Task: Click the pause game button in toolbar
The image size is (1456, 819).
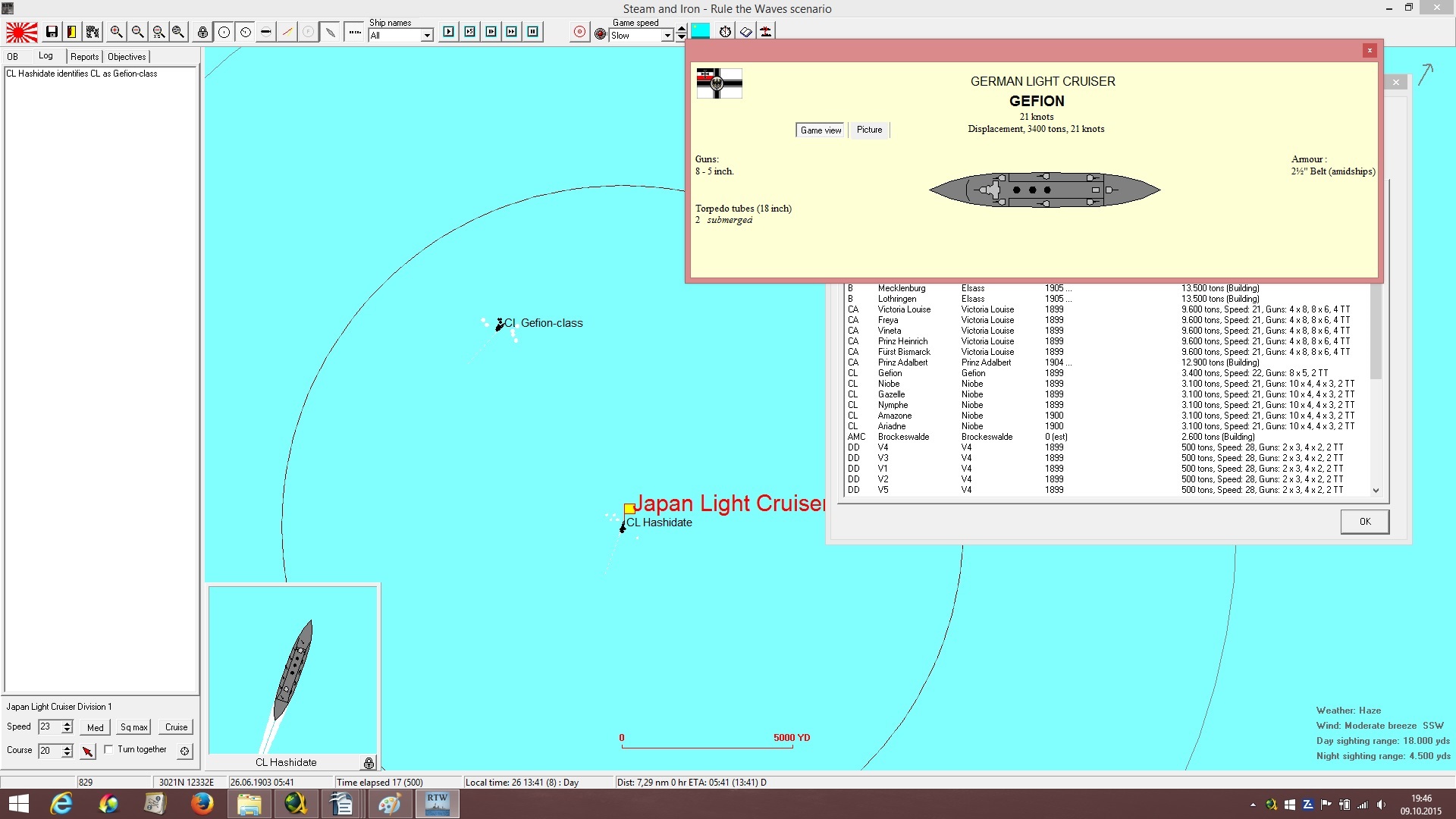Action: tap(533, 32)
